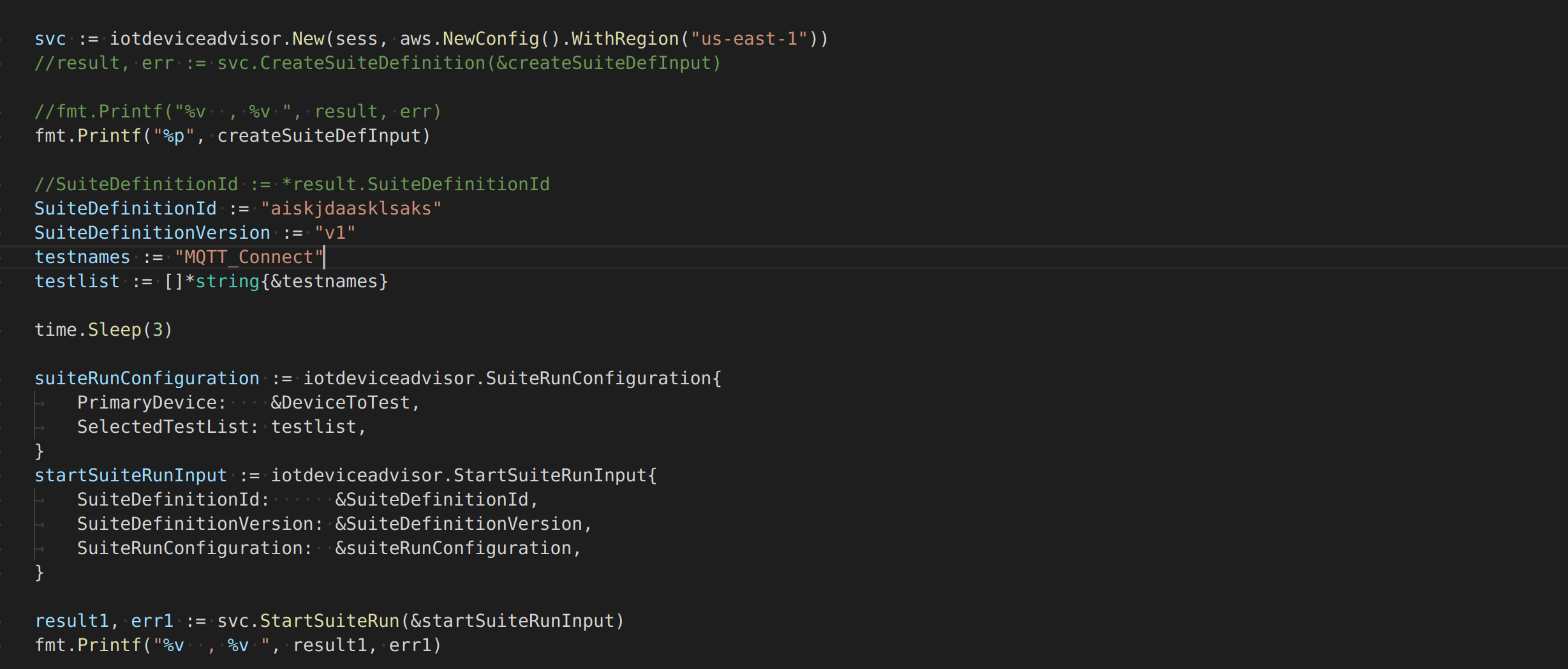The width and height of the screenshot is (1568, 669).
Task: Click the testnames variable declaration
Action: click(x=82, y=257)
